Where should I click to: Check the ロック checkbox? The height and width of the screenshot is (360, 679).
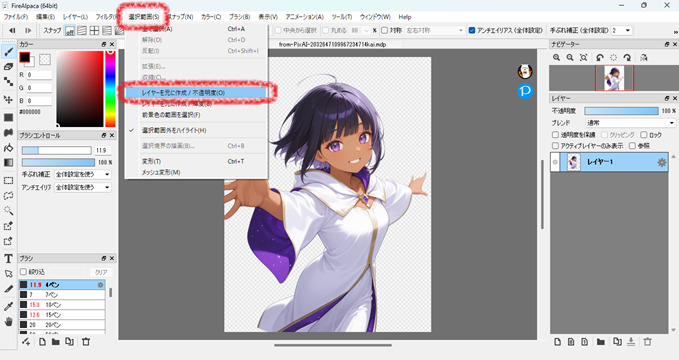coord(644,135)
